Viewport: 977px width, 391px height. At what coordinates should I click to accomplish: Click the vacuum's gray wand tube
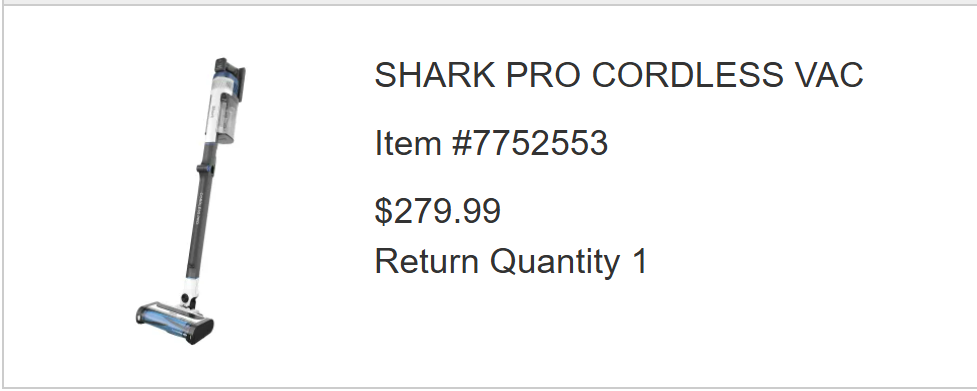tap(199, 218)
